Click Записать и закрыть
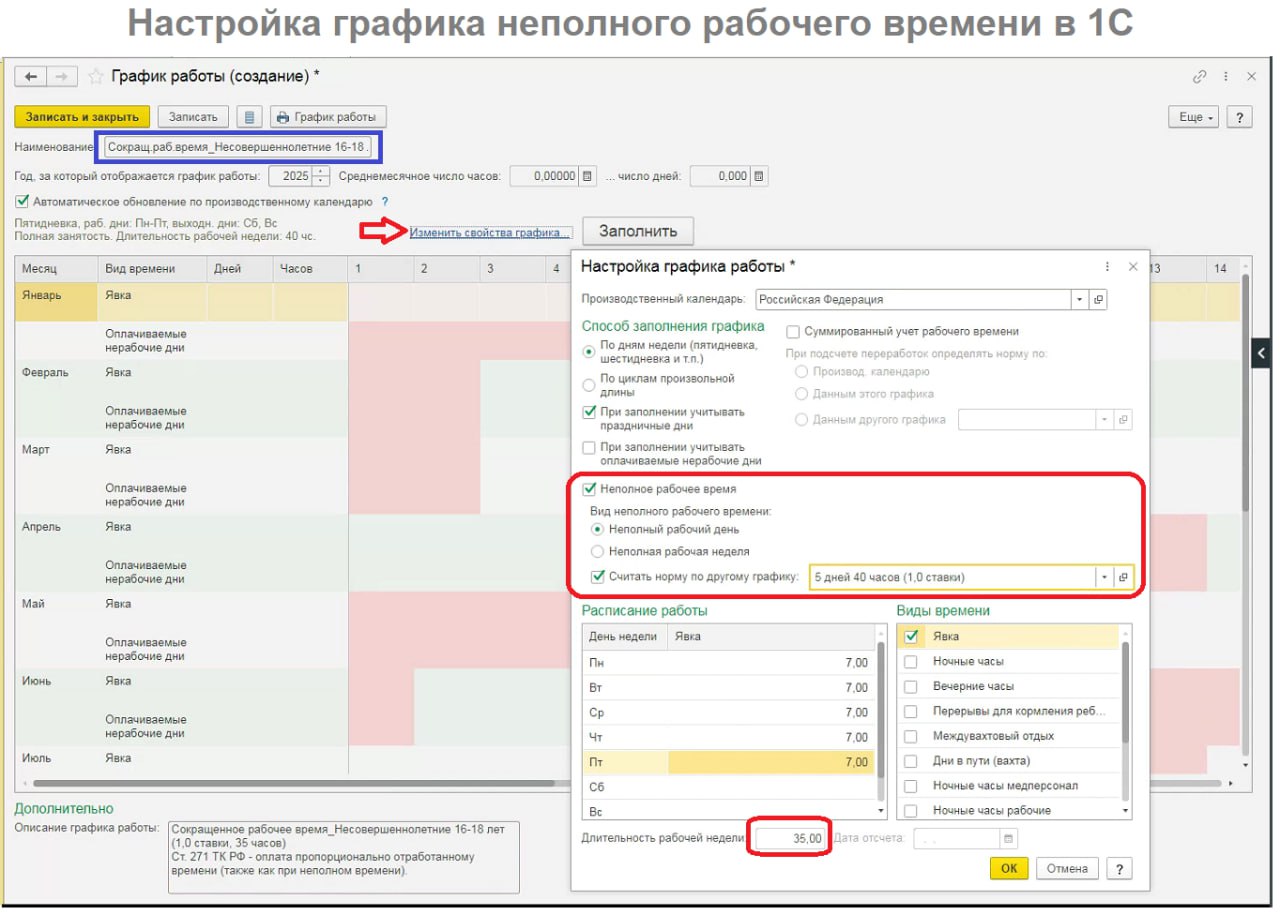1280x915 pixels. click(x=82, y=117)
